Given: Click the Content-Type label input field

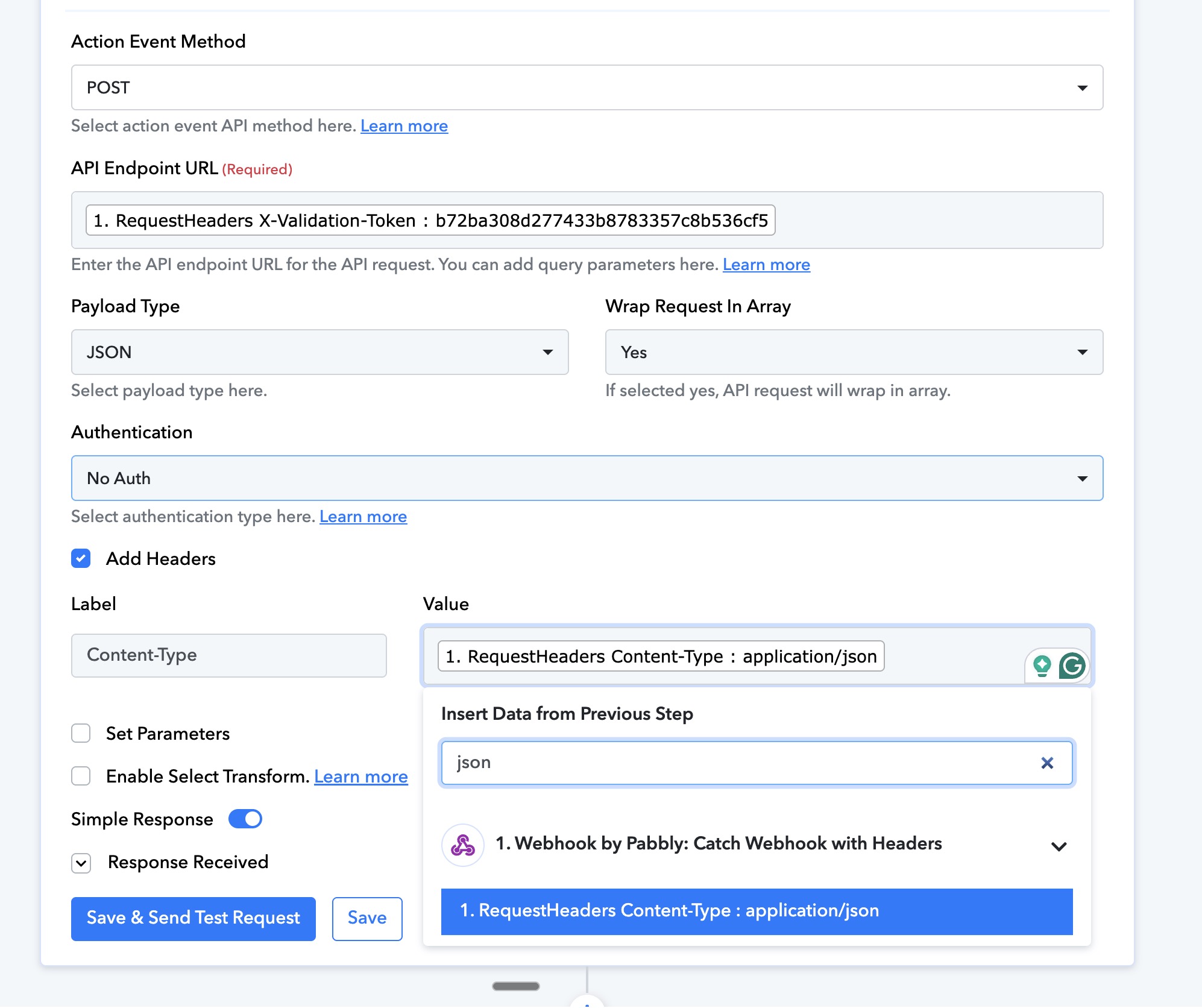Looking at the screenshot, I should pyautogui.click(x=228, y=655).
